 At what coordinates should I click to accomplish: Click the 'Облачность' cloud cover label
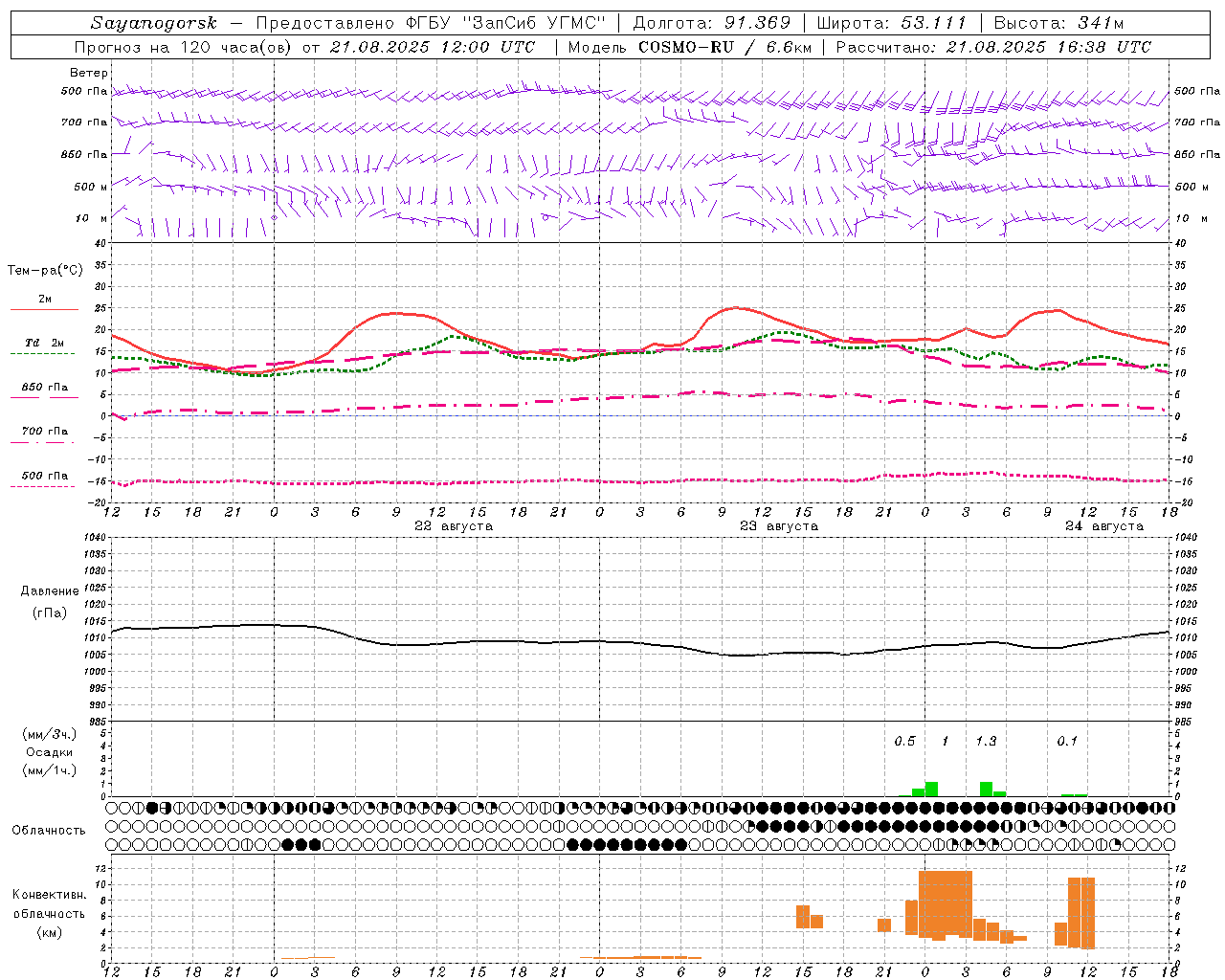pyautogui.click(x=49, y=831)
